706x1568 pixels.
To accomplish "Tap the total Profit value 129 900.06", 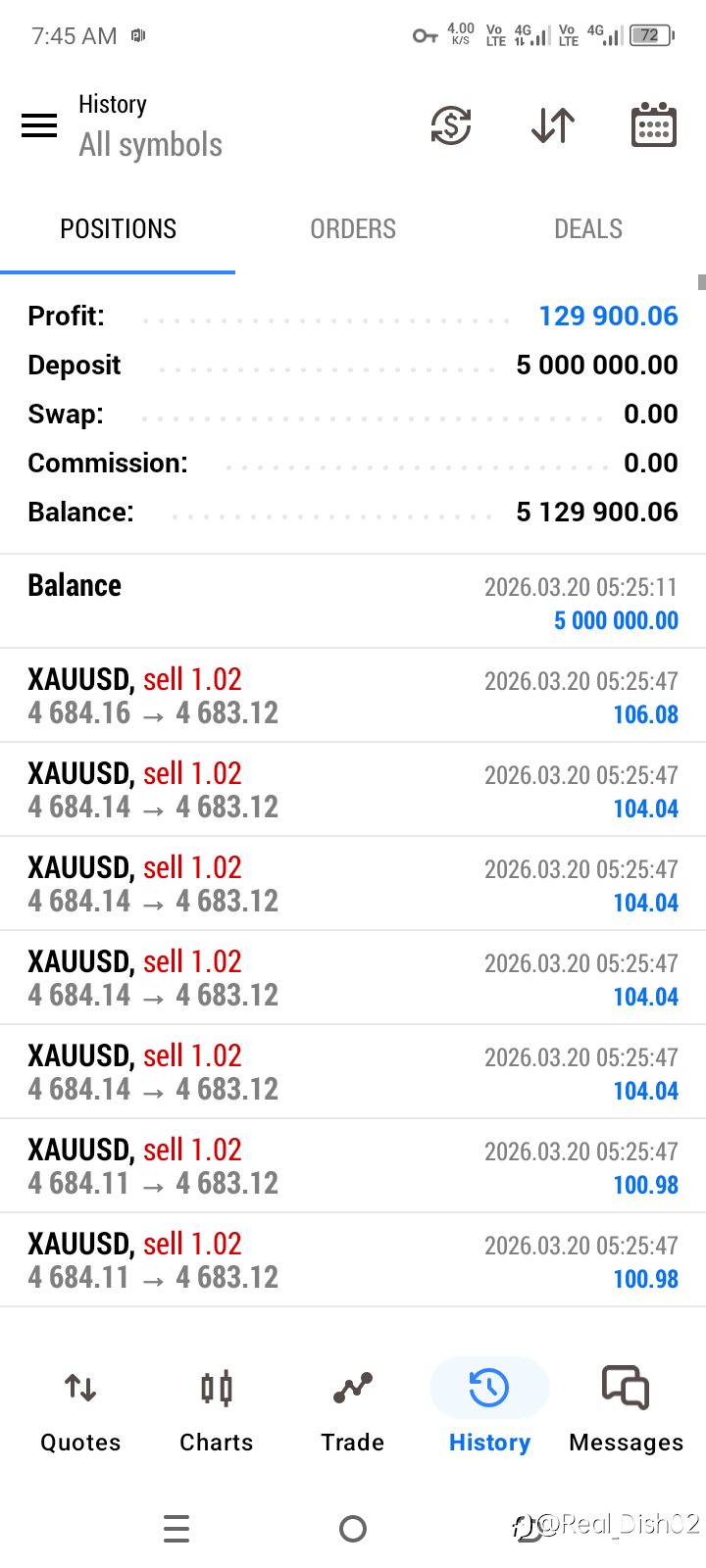I will [x=608, y=317].
